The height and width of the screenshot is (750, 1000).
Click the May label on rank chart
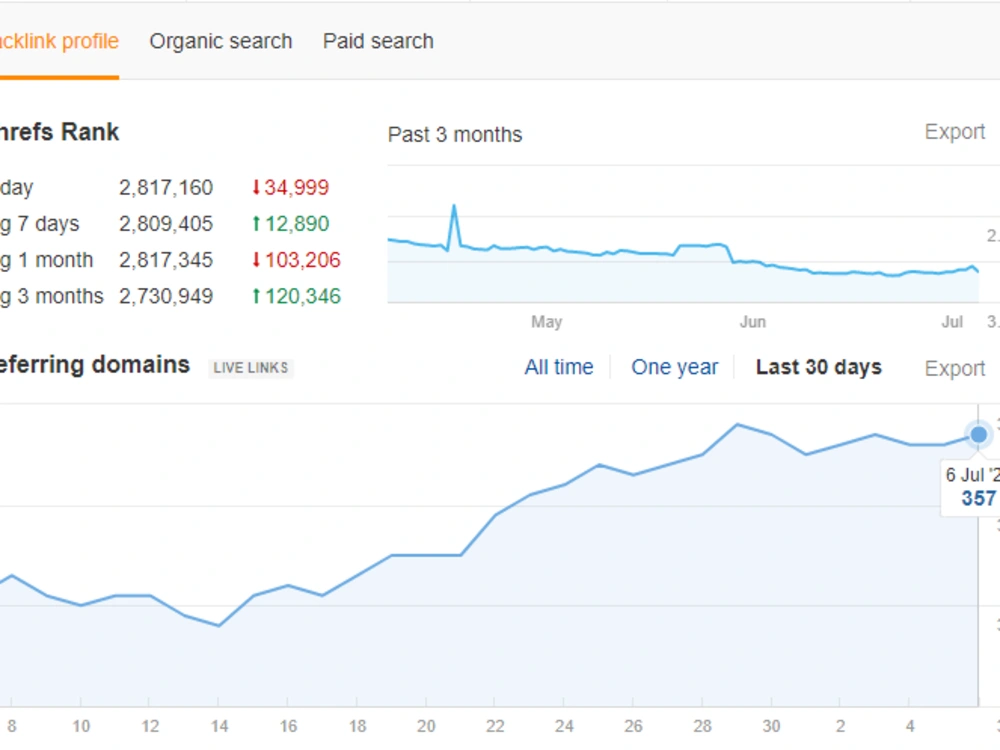pos(547,322)
